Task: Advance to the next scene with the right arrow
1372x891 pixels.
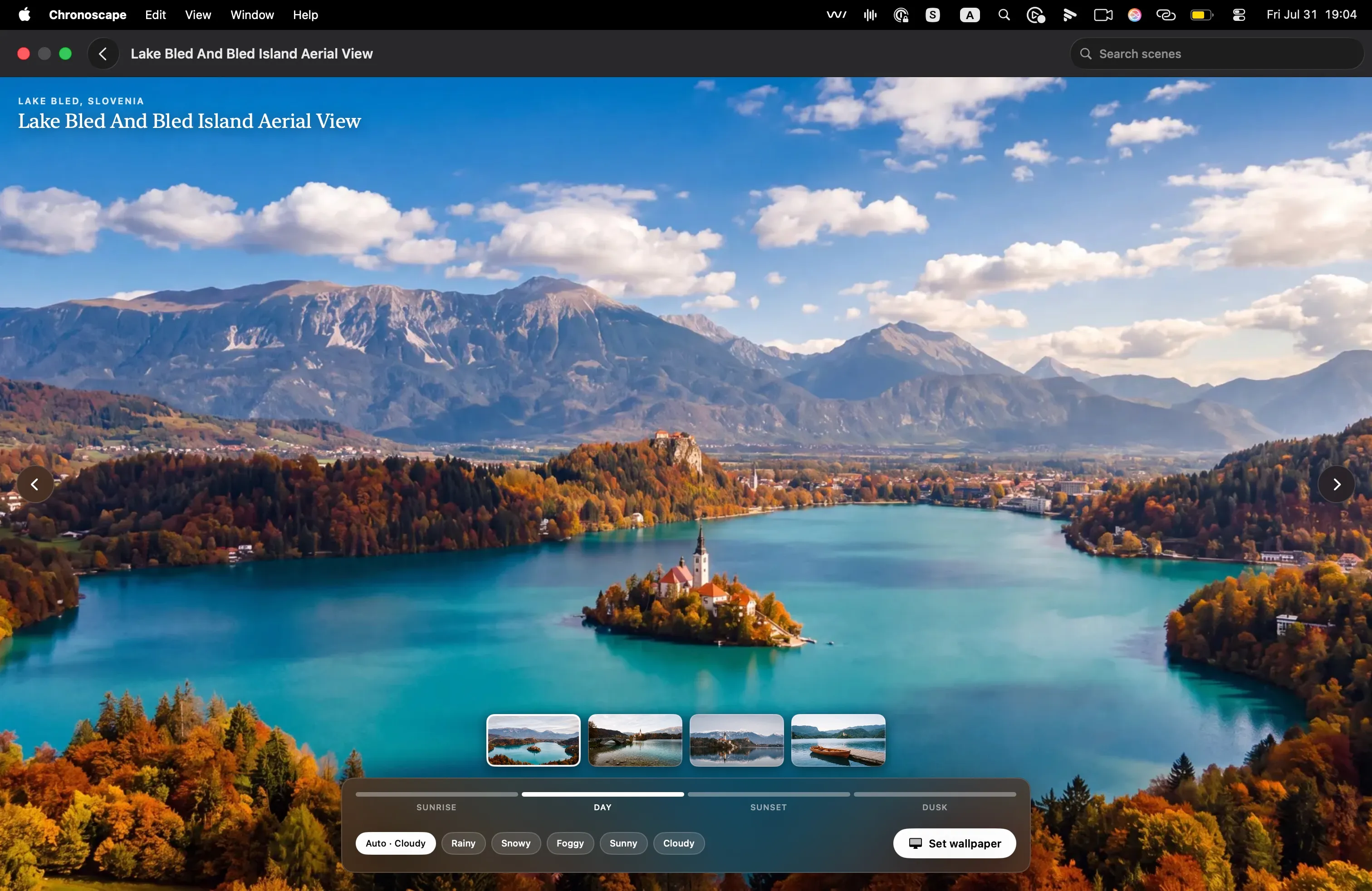Action: tap(1336, 484)
